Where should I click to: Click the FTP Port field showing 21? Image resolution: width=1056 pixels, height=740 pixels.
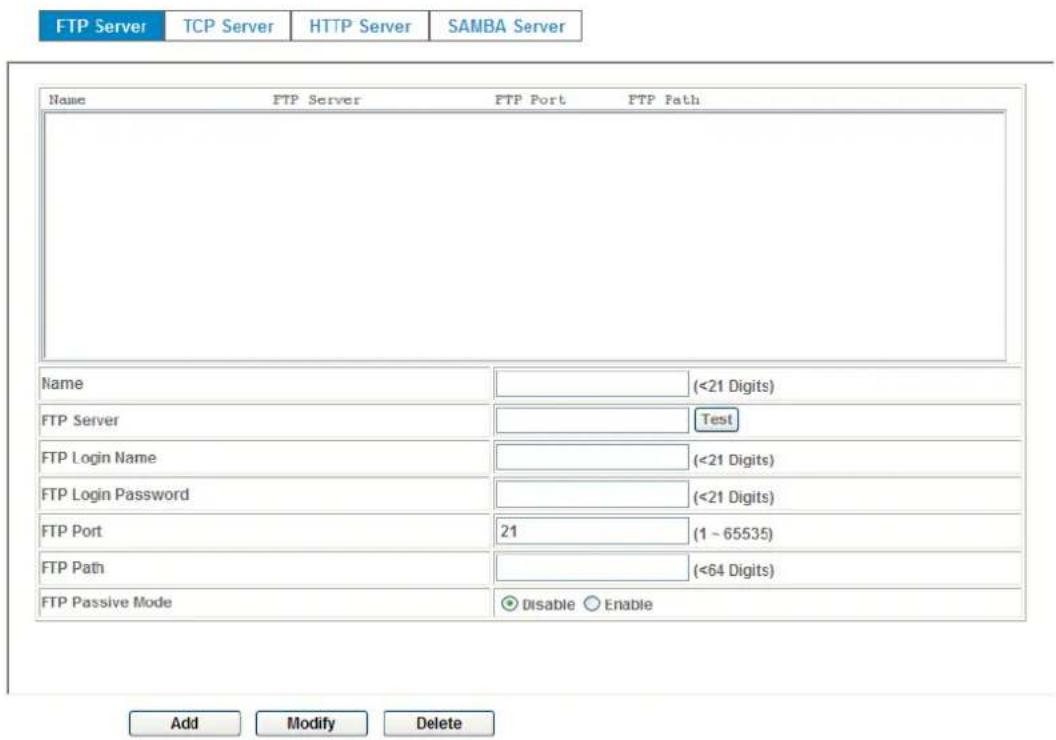(592, 531)
